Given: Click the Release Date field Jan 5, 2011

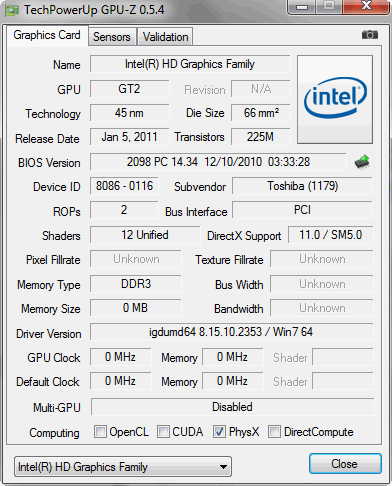Looking at the screenshot, I should pos(129,137).
